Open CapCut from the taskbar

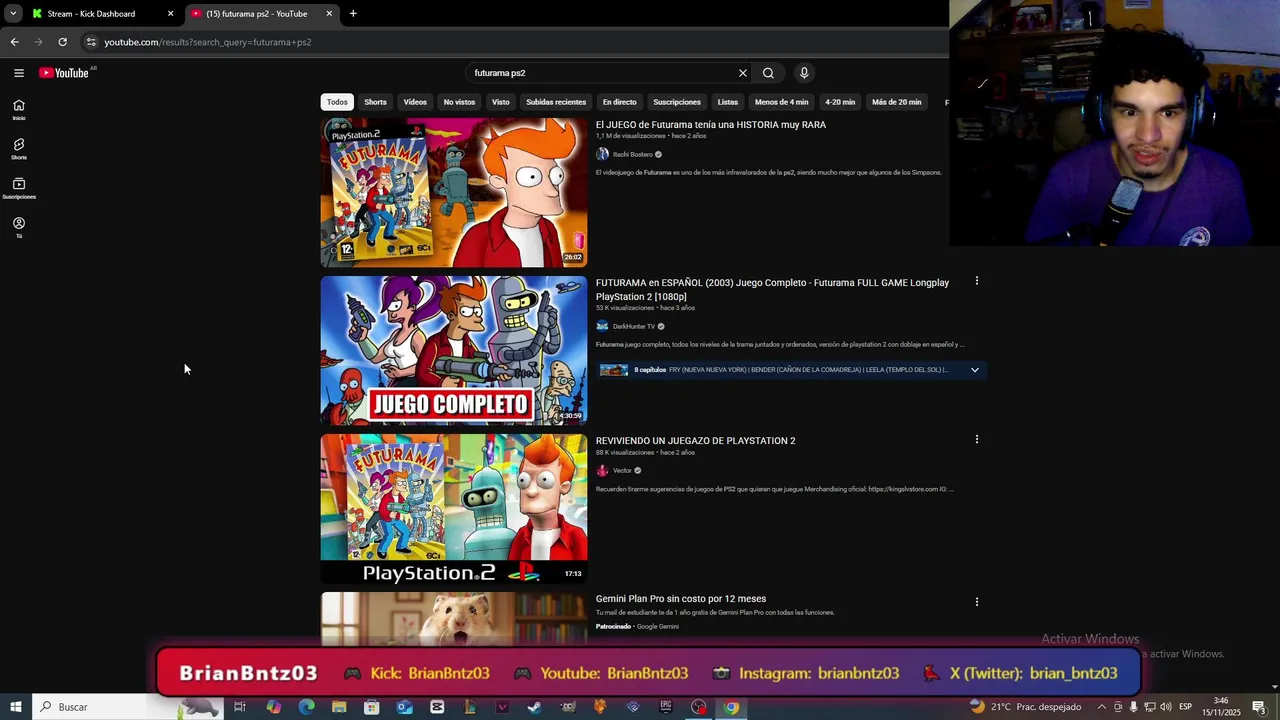coord(437,707)
